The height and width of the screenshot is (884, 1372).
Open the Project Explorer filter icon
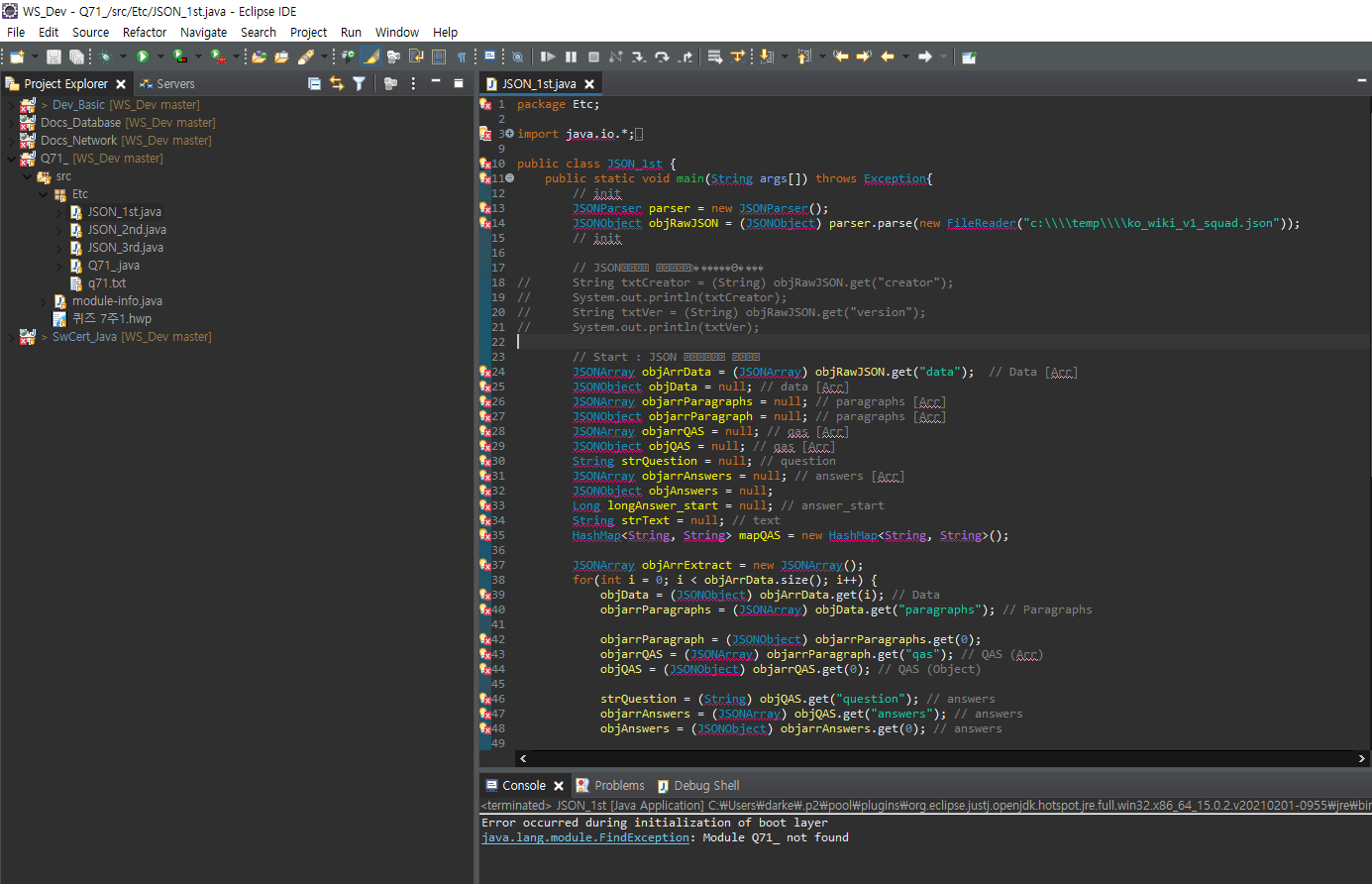(359, 84)
